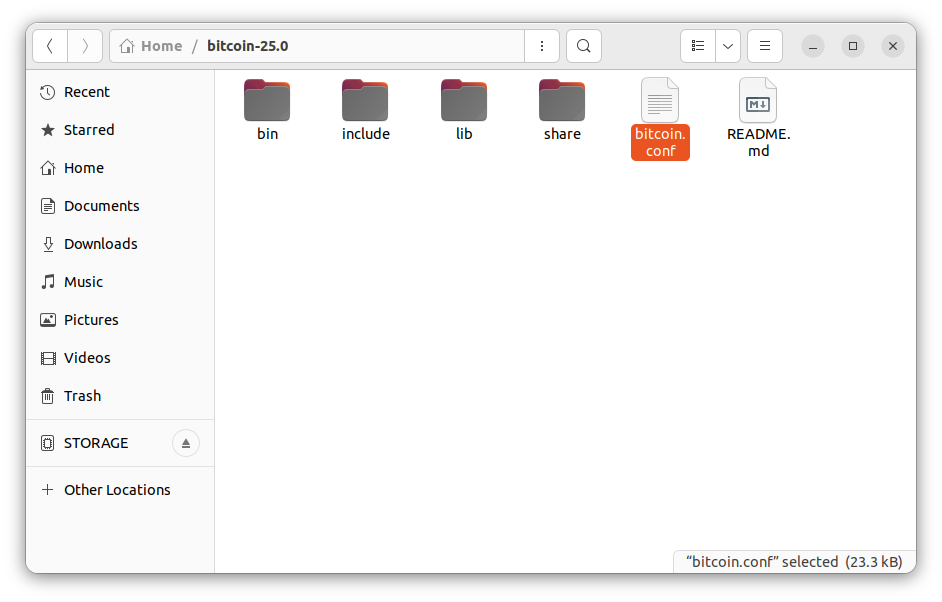This screenshot has width=942, height=602.
Task: Go to Home in the sidebar
Action: pos(120,168)
